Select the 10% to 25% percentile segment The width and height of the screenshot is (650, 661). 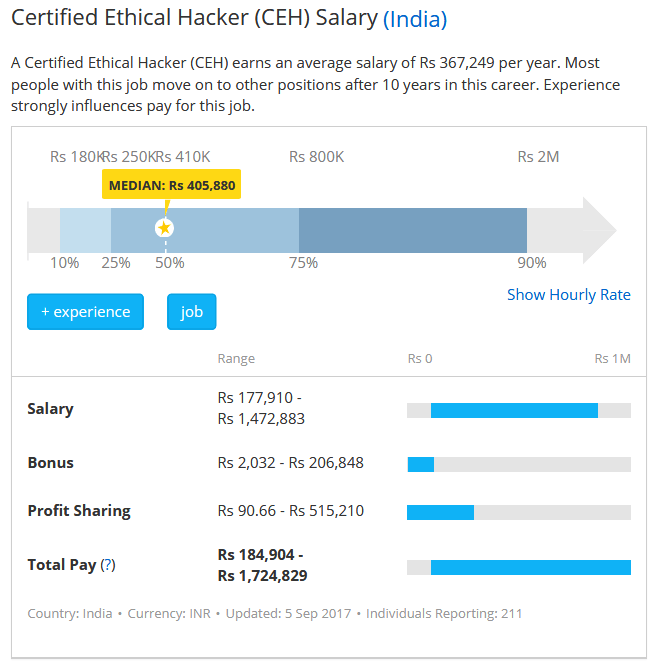85,230
